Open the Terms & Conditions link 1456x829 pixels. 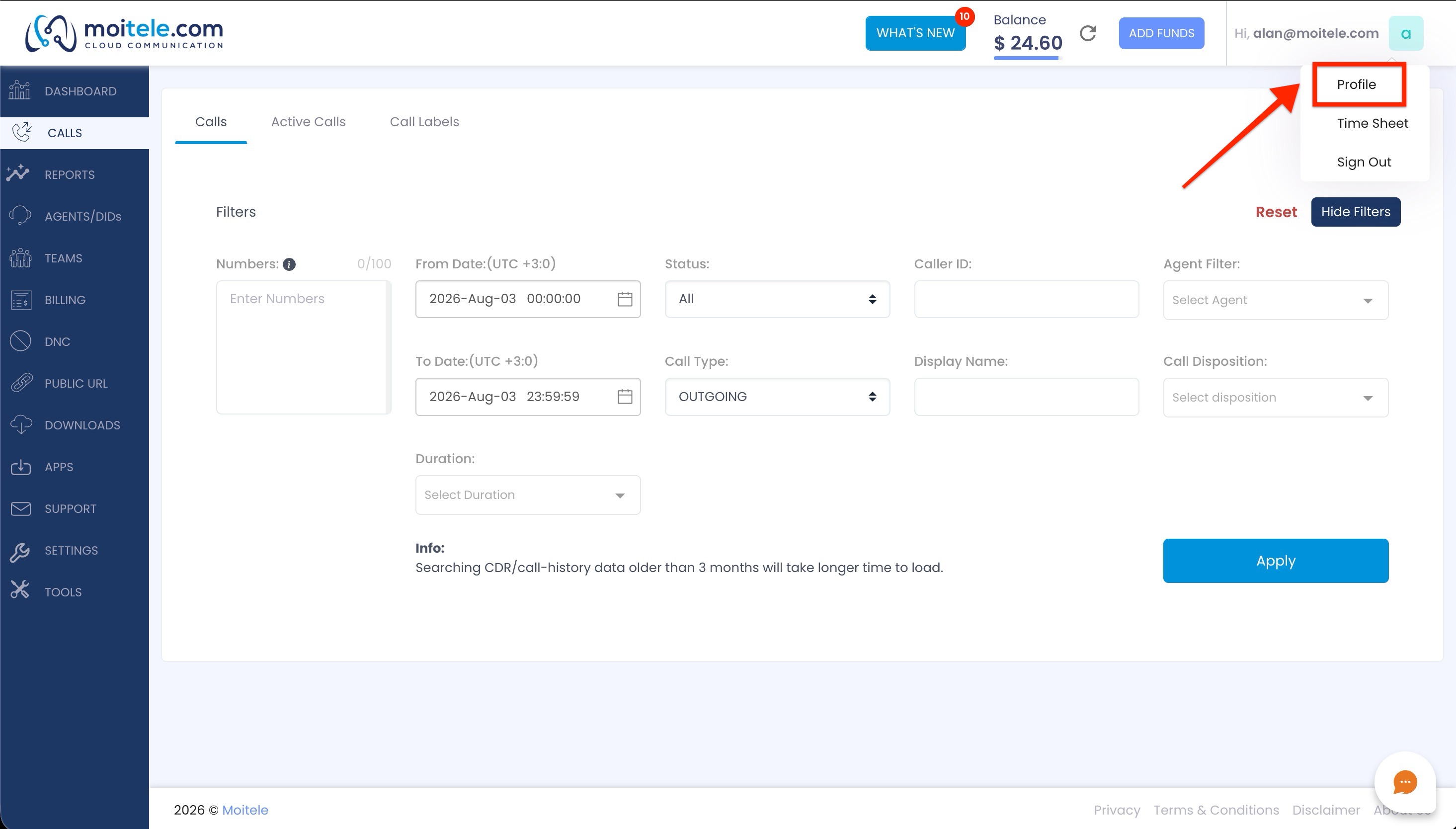point(1216,810)
